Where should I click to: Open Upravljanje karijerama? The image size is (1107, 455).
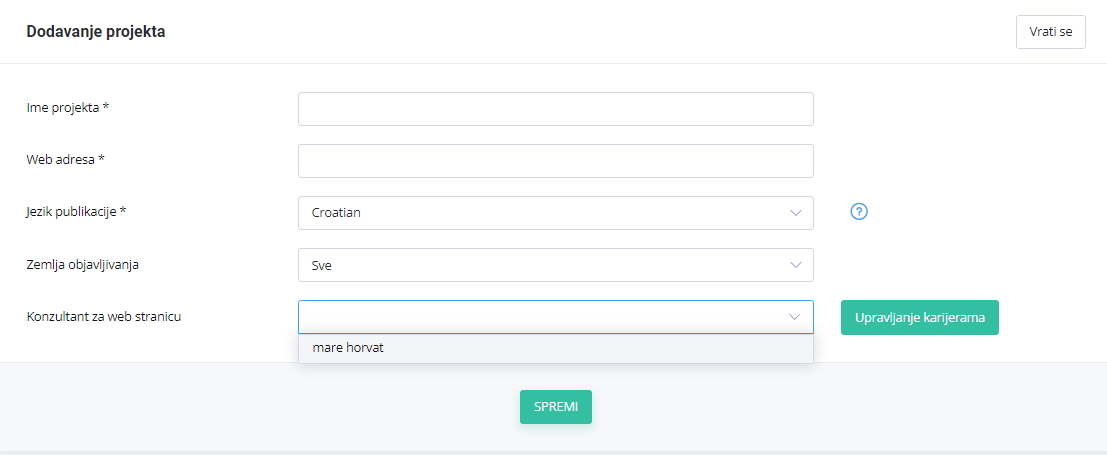coord(919,318)
